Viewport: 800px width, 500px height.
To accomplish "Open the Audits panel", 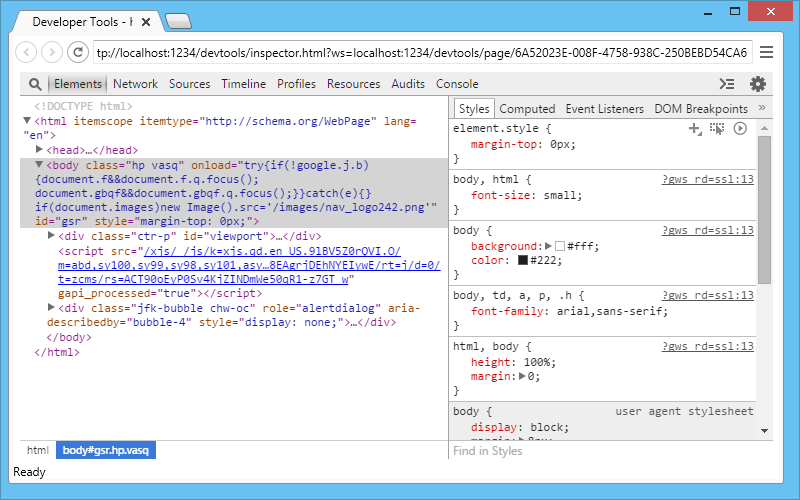I will click(x=408, y=84).
